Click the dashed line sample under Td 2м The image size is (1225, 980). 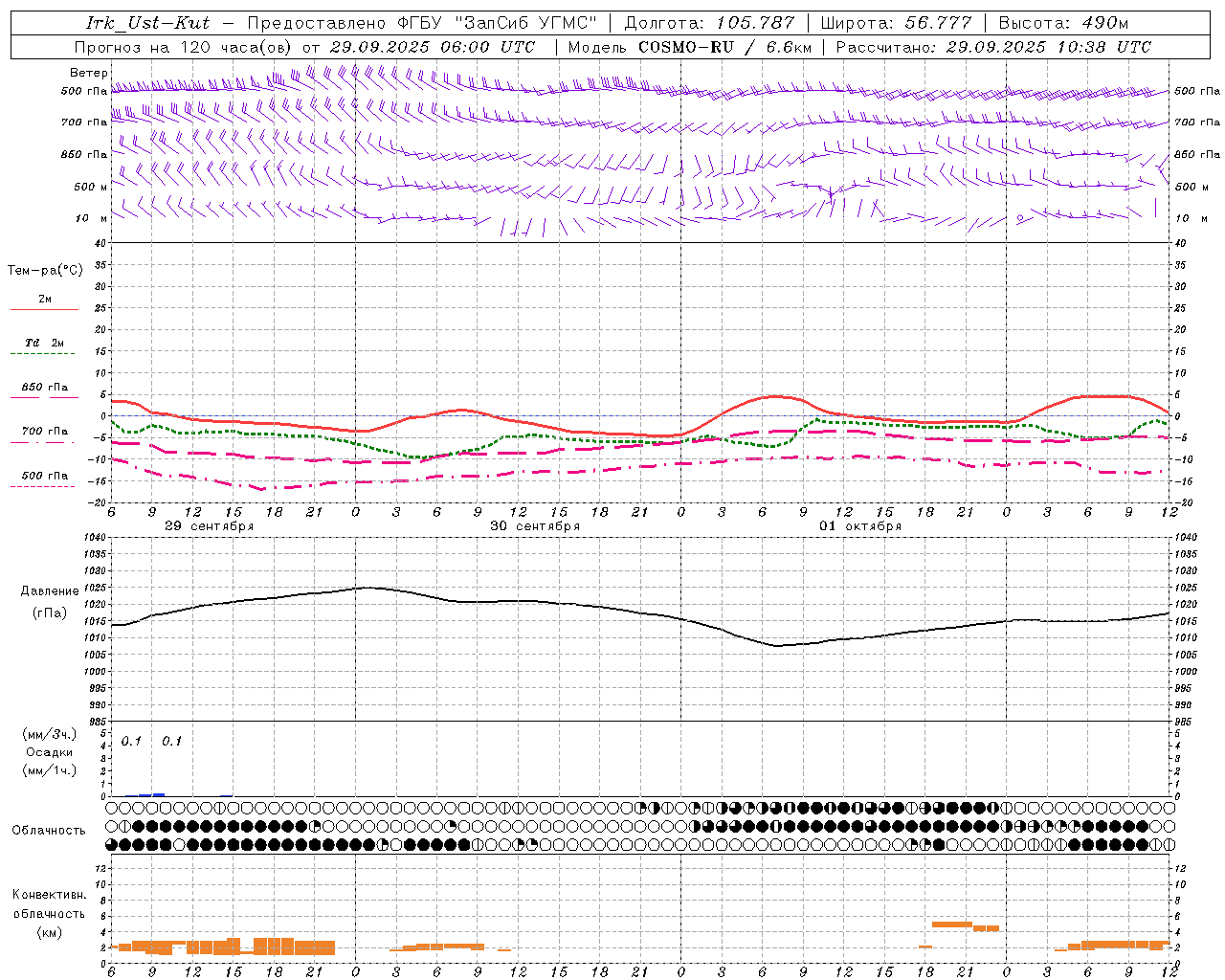tap(43, 353)
